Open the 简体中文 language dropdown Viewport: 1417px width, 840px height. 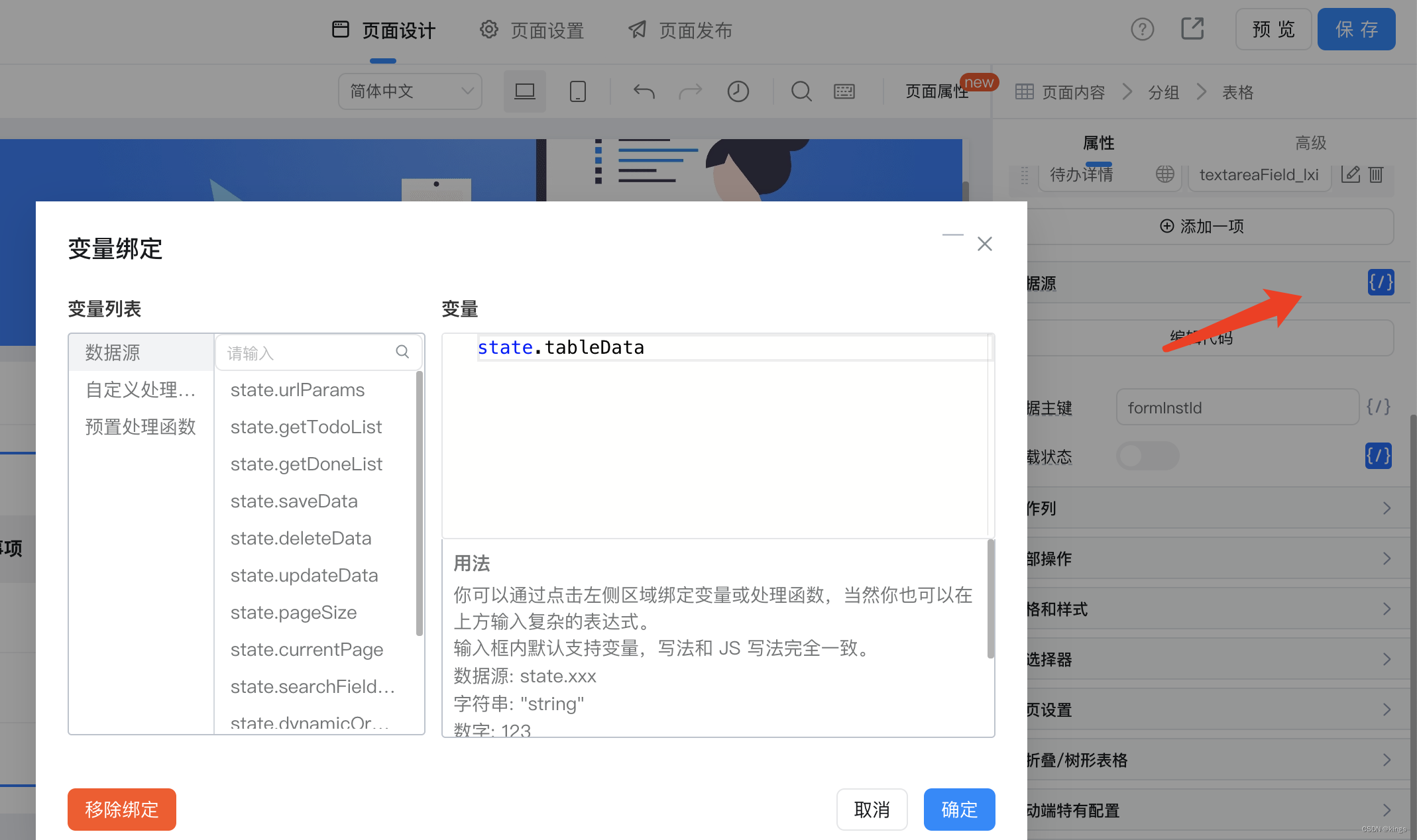click(410, 91)
